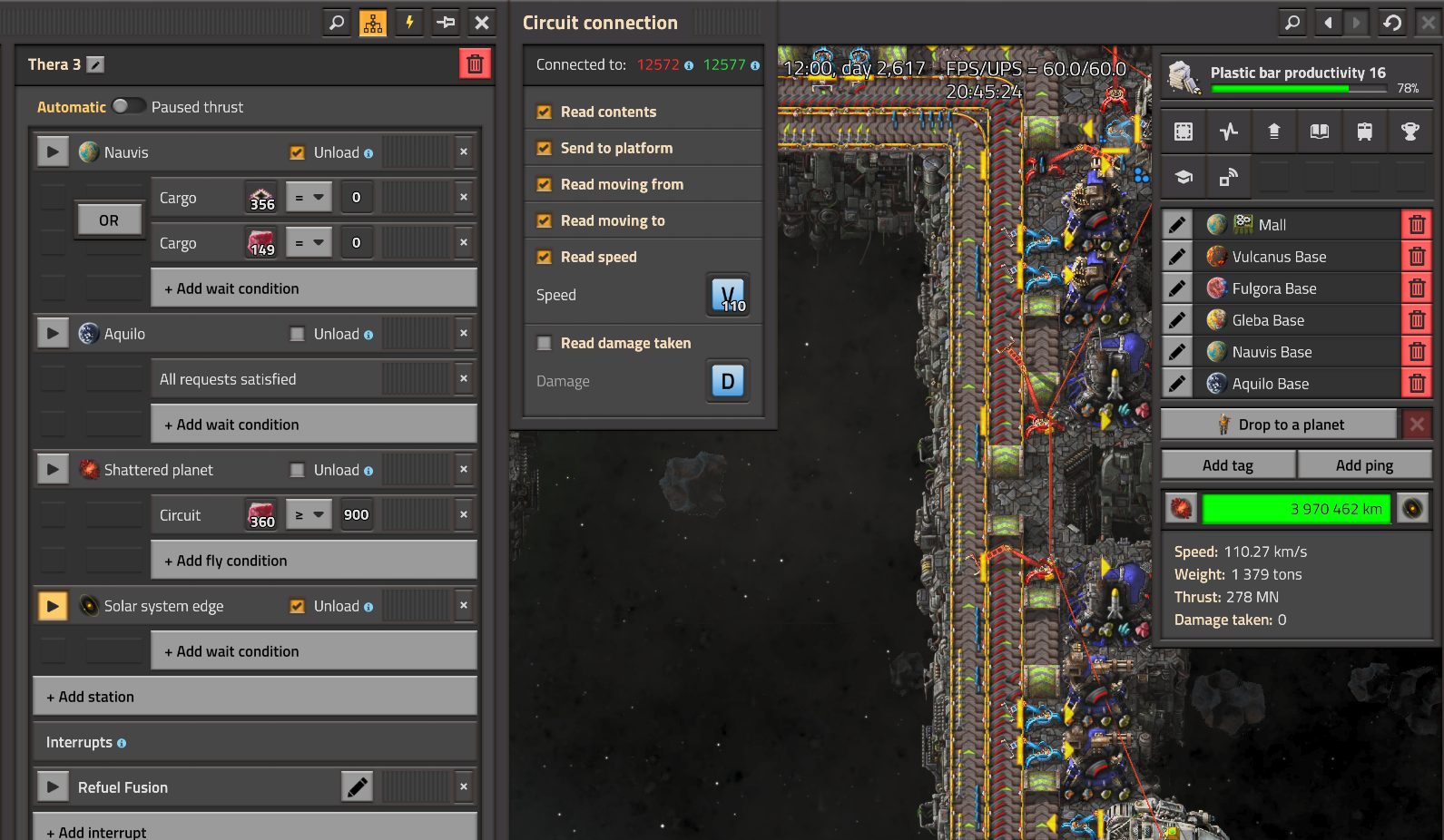
Task: Uncheck Read moving from option
Action: 545,184
